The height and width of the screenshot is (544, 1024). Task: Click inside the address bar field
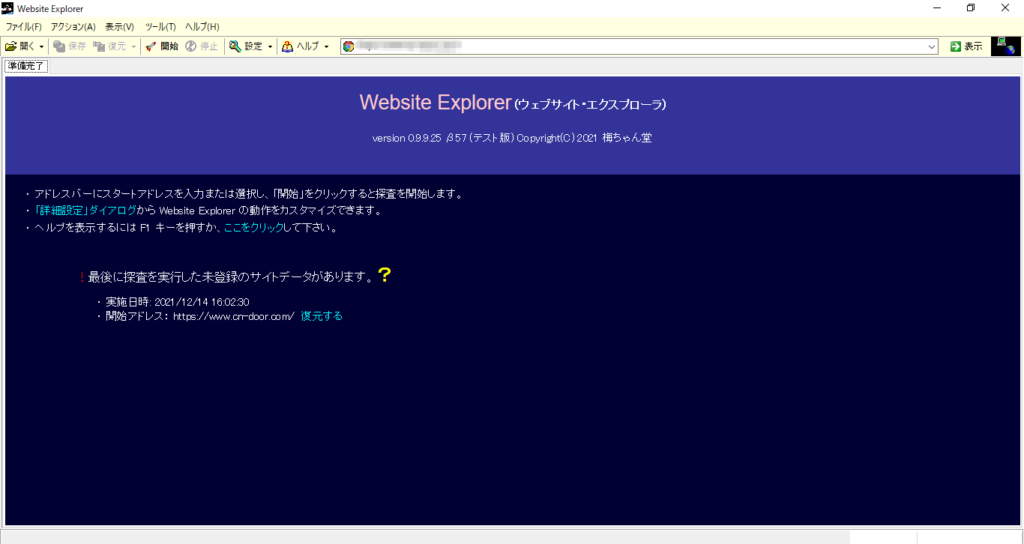point(640,46)
